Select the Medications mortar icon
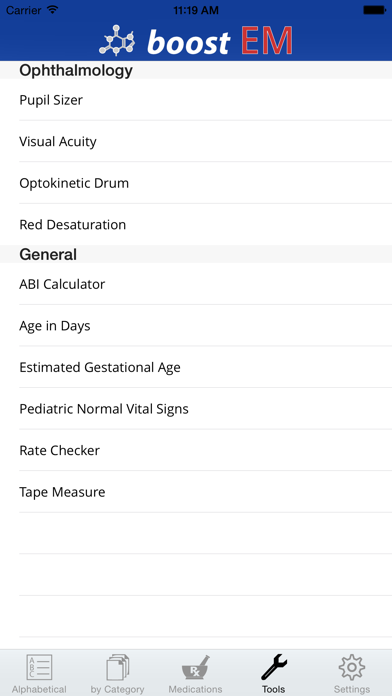 point(195,667)
